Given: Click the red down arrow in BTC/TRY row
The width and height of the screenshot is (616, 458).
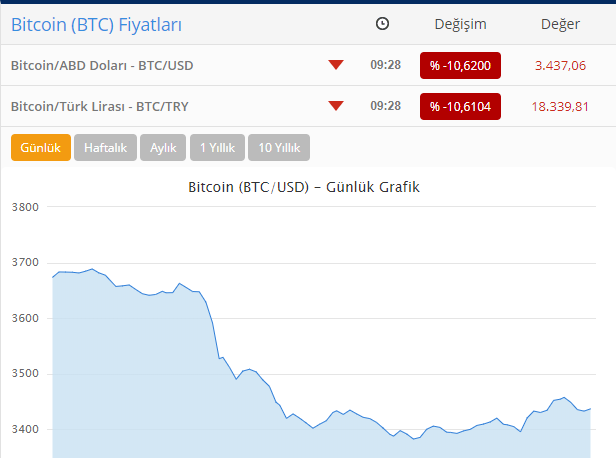Looking at the screenshot, I should [336, 106].
